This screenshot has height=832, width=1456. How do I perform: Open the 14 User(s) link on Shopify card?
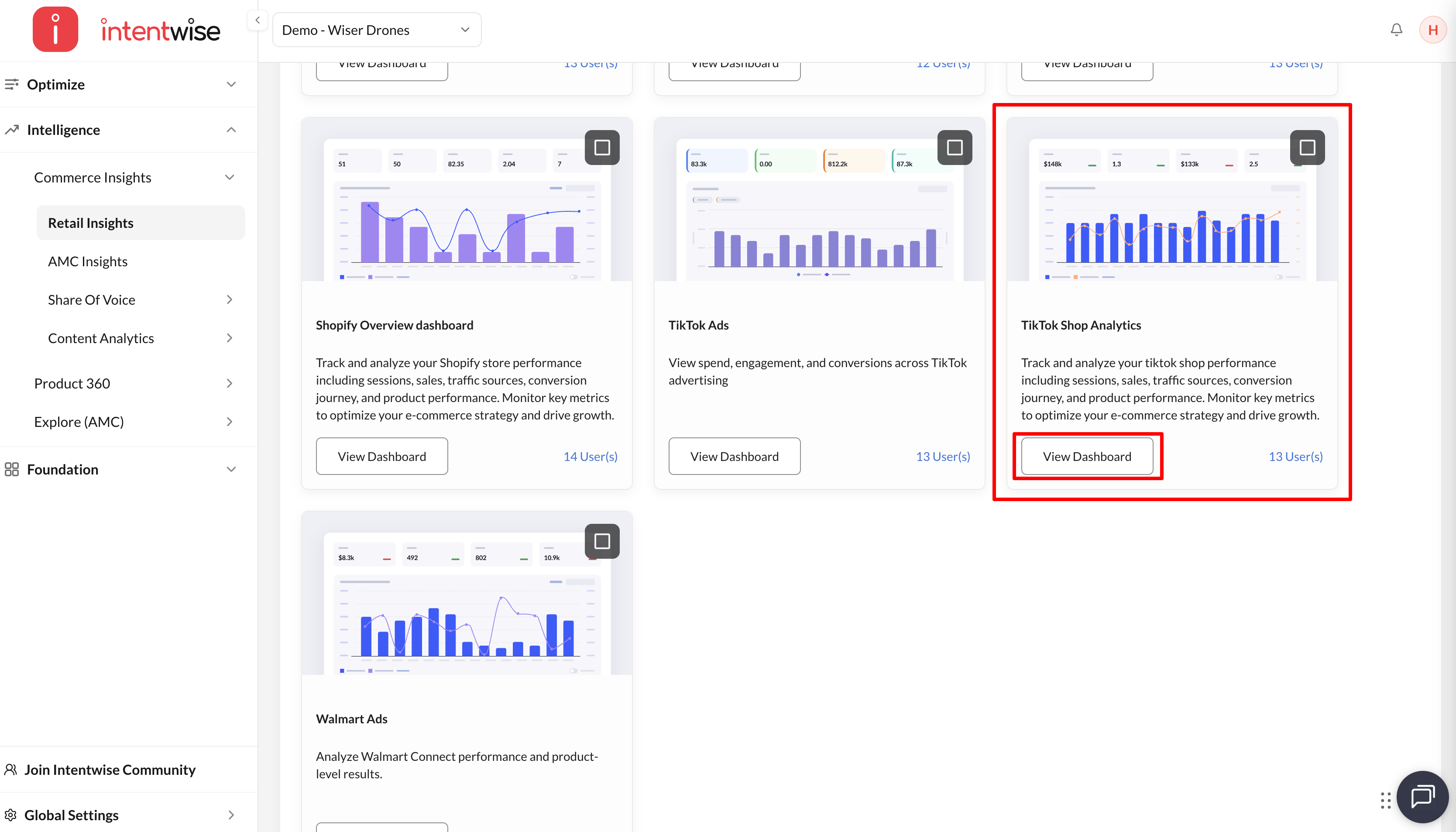(x=591, y=456)
